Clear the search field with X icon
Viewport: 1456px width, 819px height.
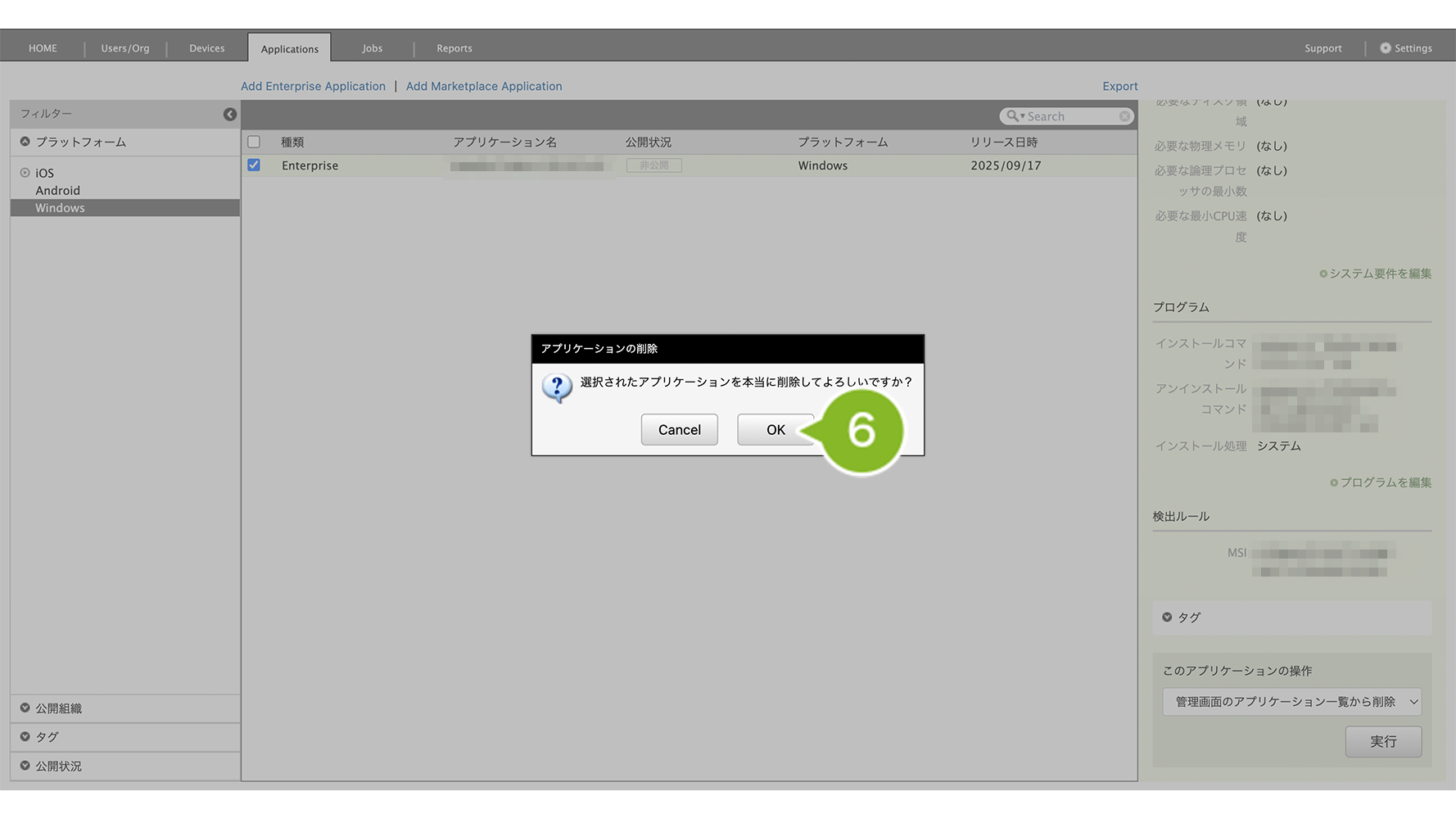(x=1124, y=116)
